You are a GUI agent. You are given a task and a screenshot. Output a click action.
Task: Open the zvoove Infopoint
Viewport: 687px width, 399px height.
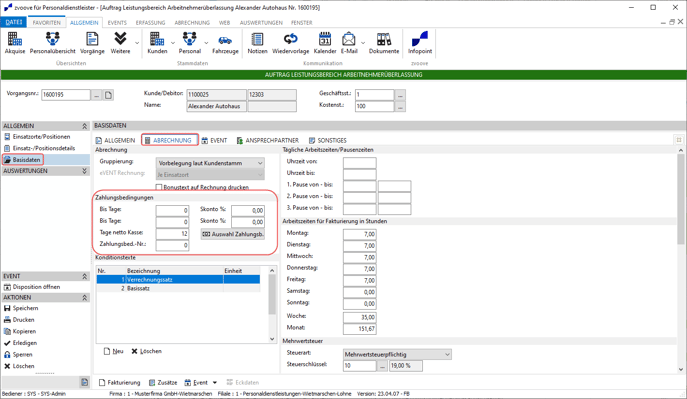[x=420, y=43]
